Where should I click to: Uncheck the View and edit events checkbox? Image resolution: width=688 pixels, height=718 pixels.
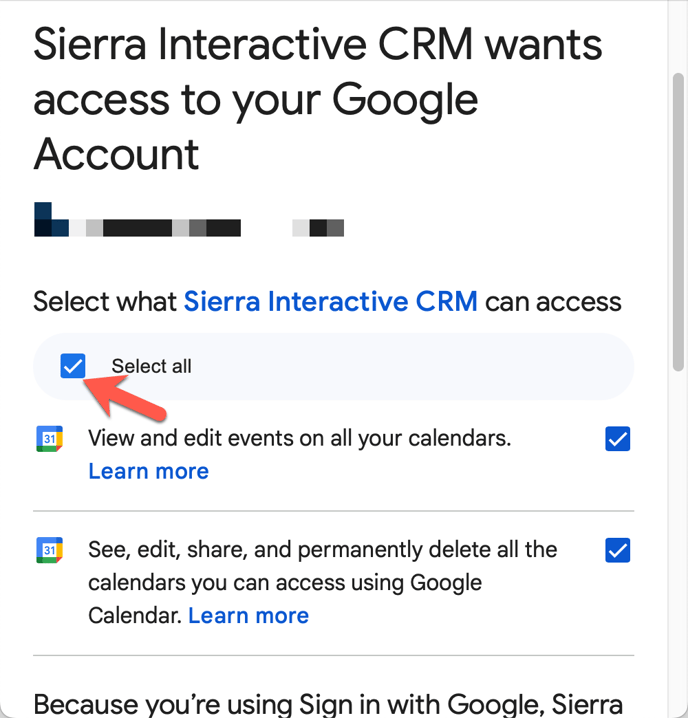pyautogui.click(x=617, y=439)
